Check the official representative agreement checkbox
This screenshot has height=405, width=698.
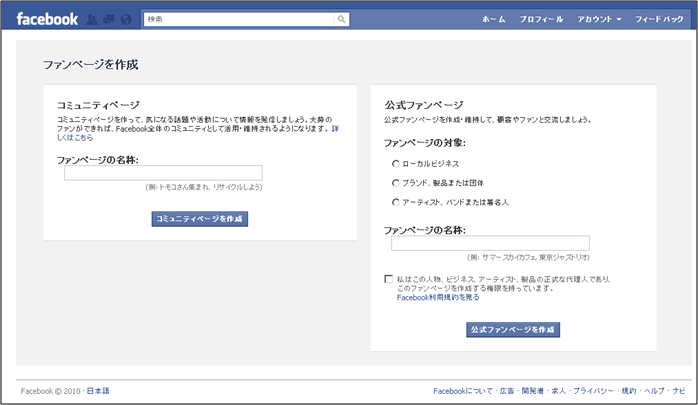pyautogui.click(x=389, y=279)
